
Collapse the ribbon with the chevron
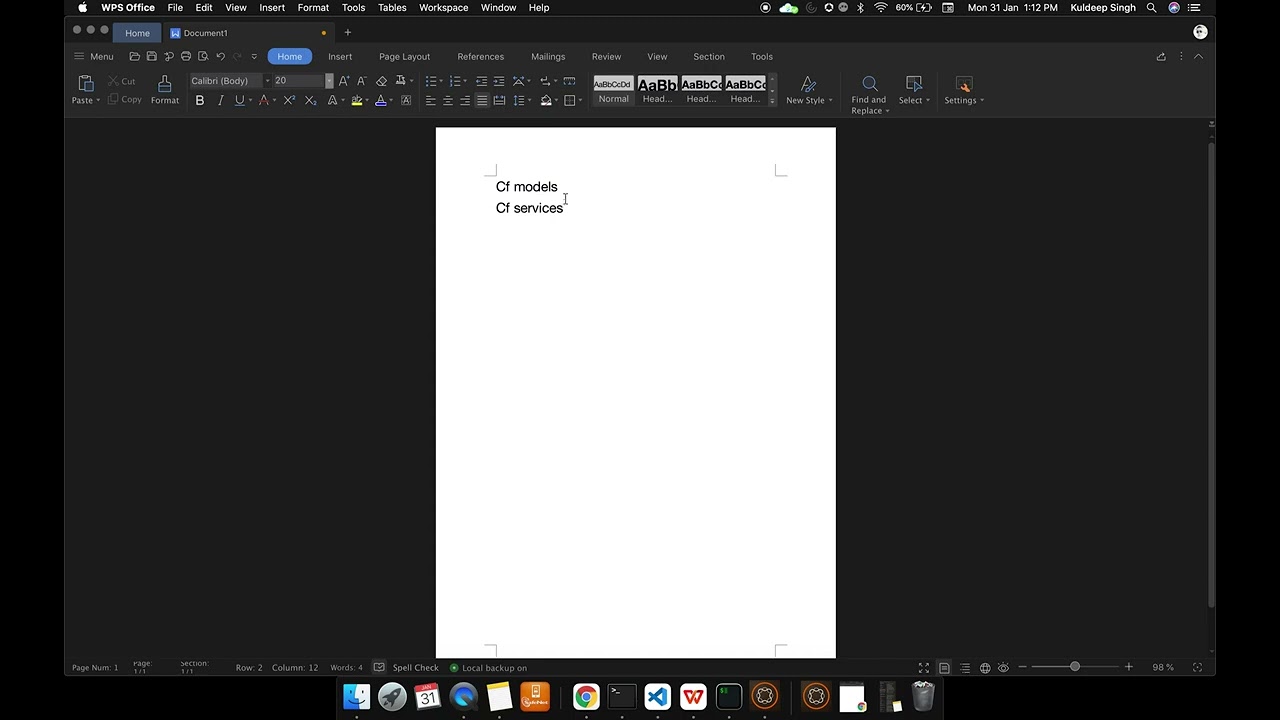click(1198, 56)
